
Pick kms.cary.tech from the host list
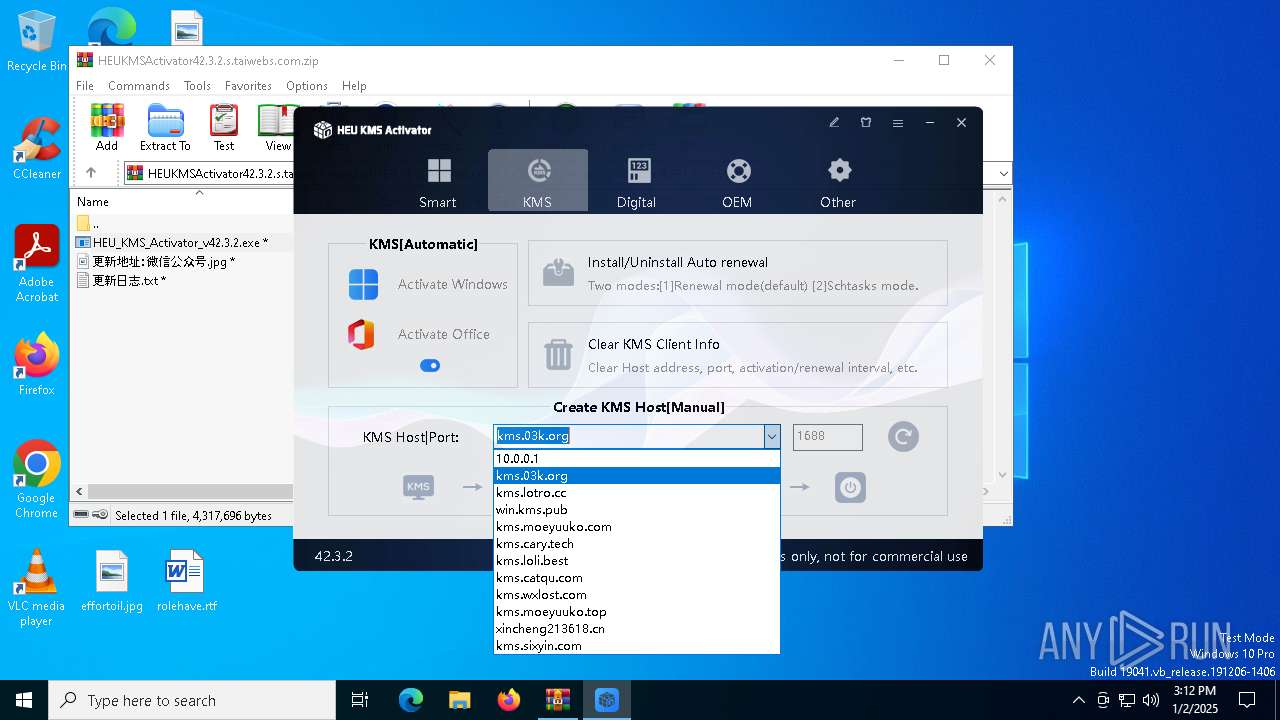[637, 544]
